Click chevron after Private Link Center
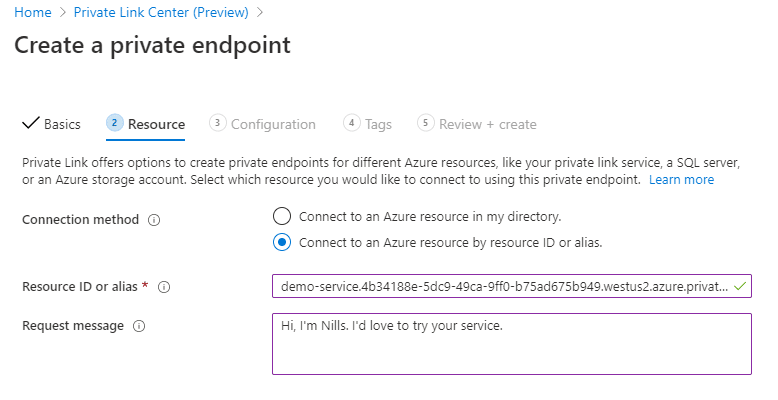This screenshot has height=400, width=778. (x=260, y=12)
